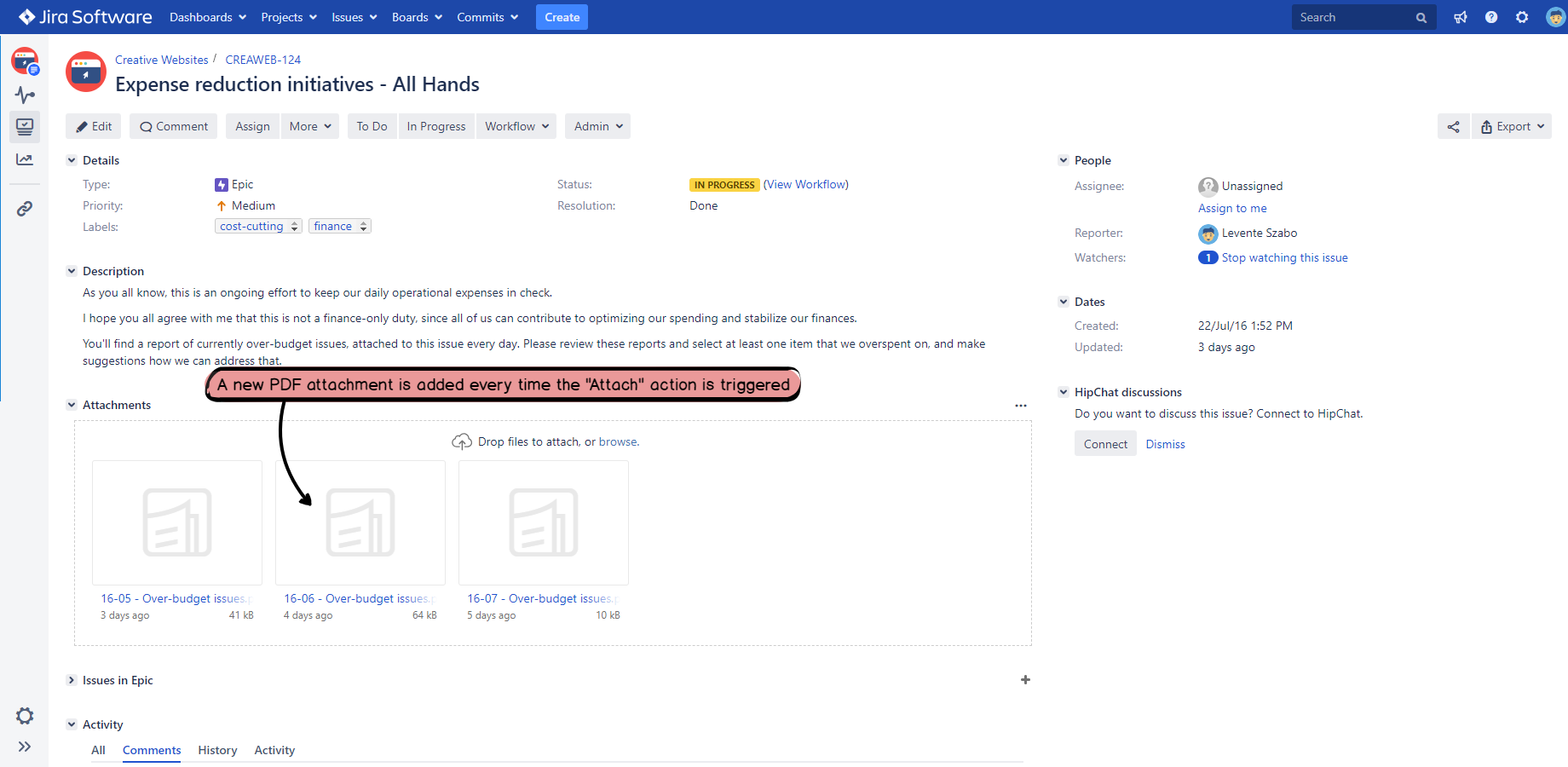Image resolution: width=1568 pixels, height=767 pixels.
Task: Collapse the Attachments section
Action: [72, 405]
